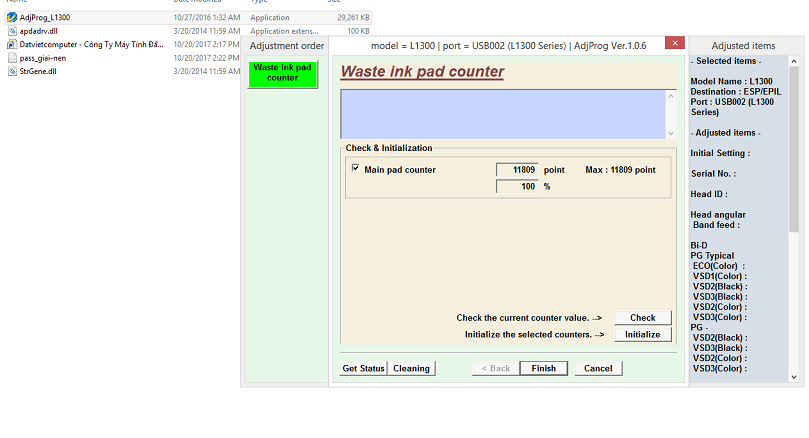809x438 pixels.
Task: Click the main pad counter percent field
Action: [517, 186]
